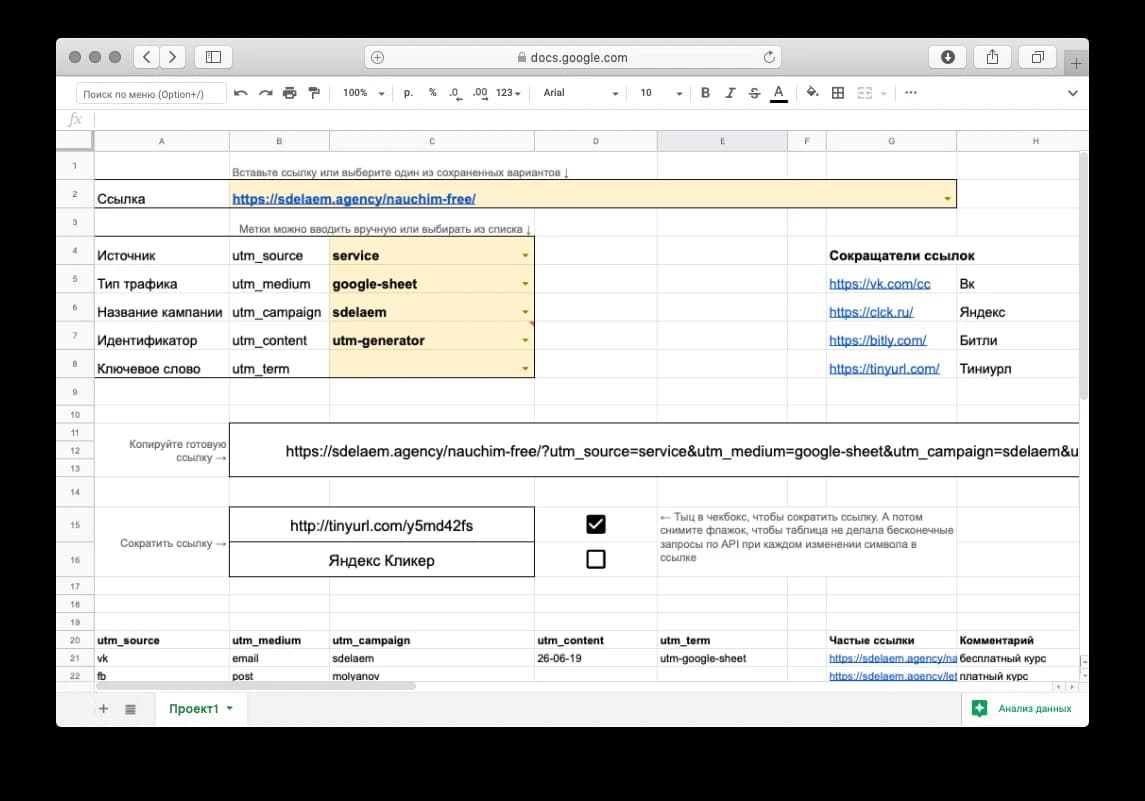1145x801 pixels.
Task: Click the undo arrow in the toolbar
Action: [x=241, y=93]
